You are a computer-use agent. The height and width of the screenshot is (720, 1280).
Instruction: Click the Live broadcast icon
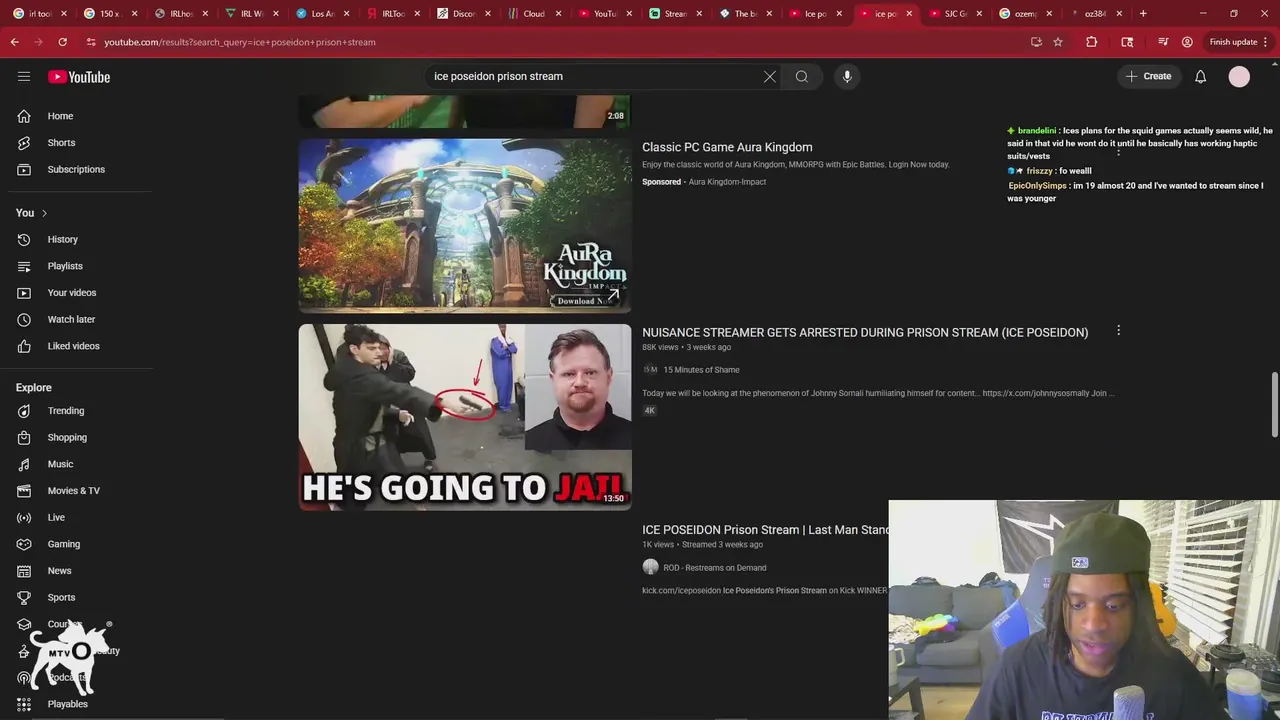point(24,517)
